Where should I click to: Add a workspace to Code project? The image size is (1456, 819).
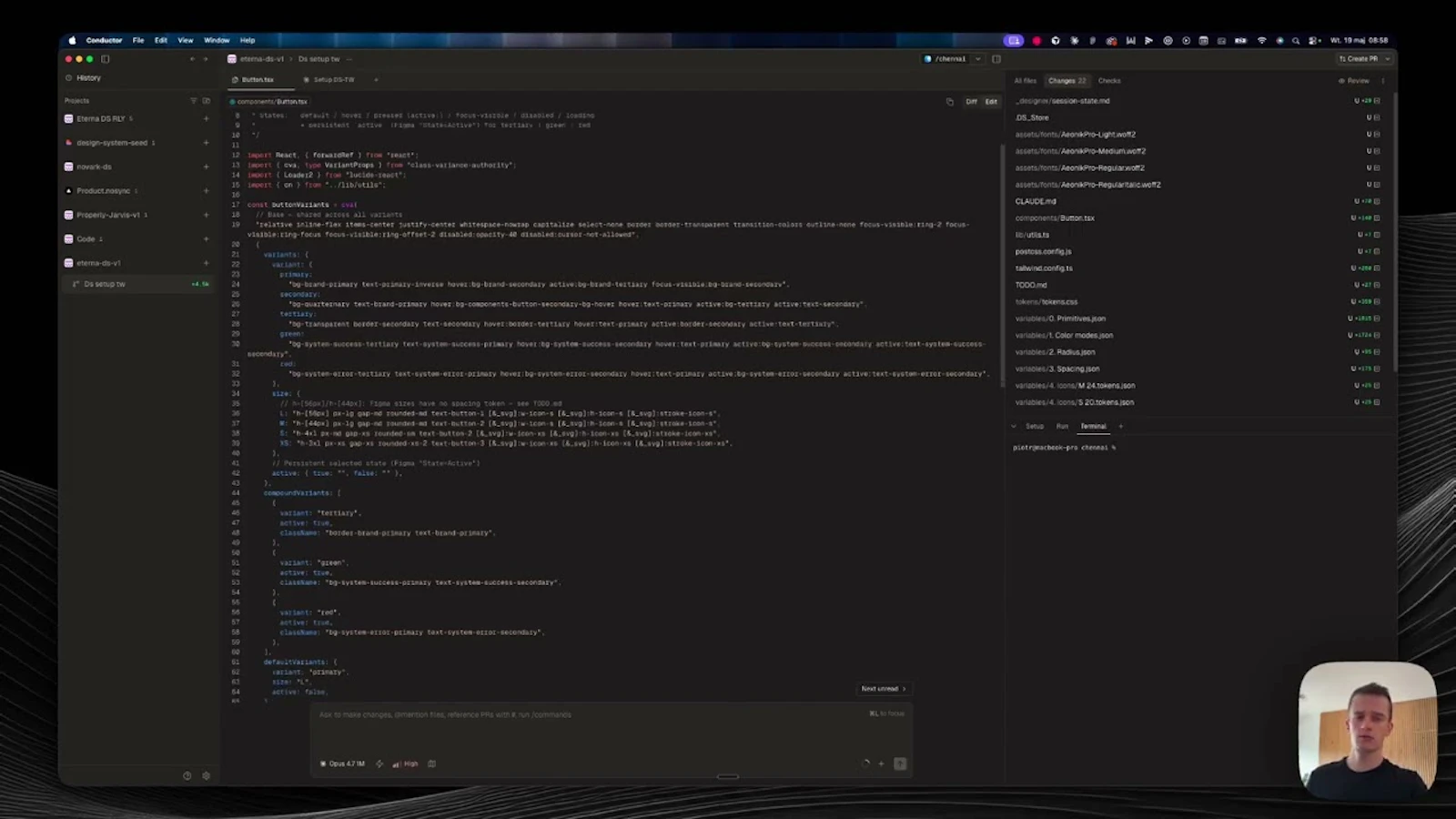point(206,239)
